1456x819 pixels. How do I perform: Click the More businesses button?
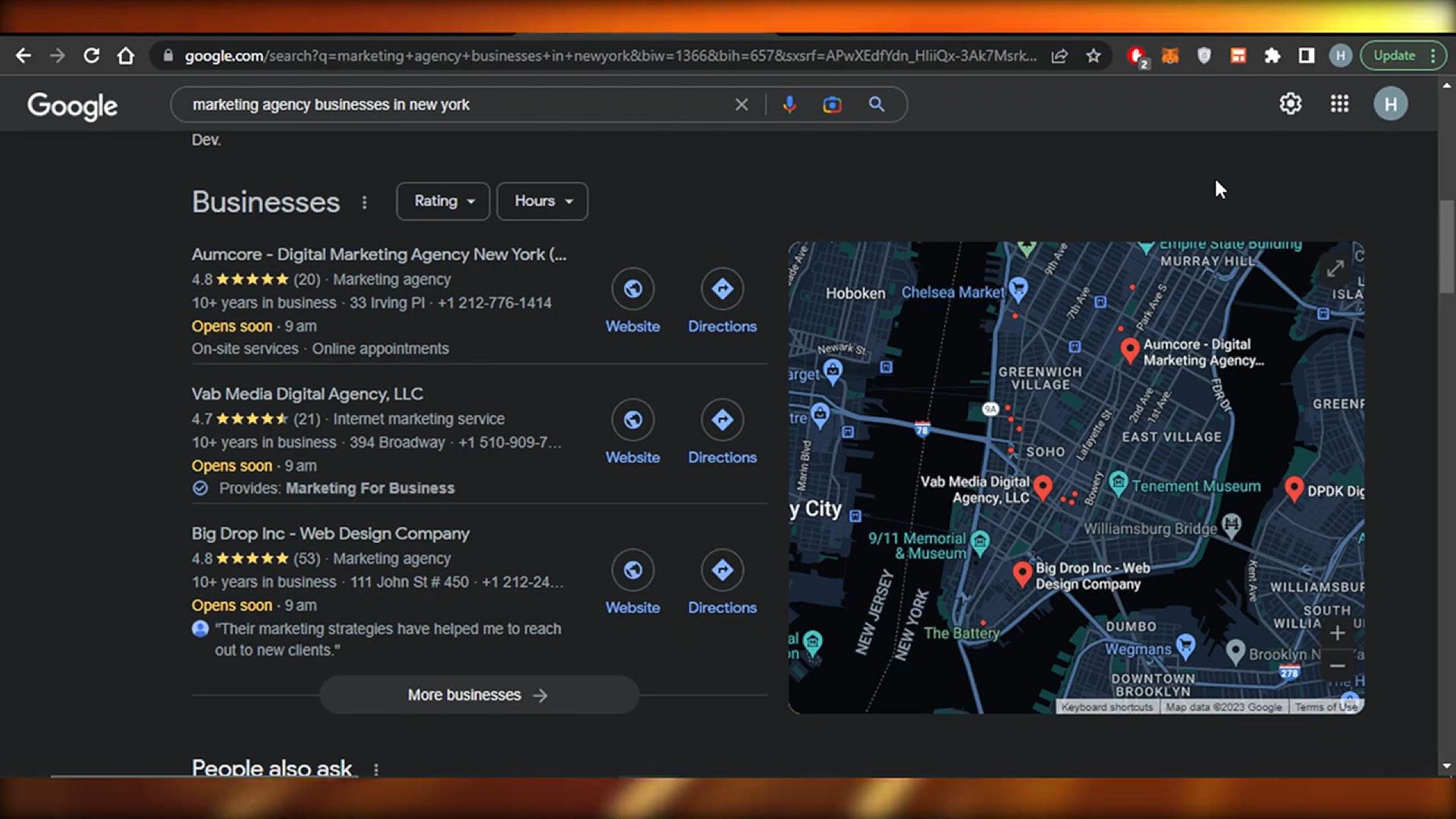pyautogui.click(x=479, y=695)
